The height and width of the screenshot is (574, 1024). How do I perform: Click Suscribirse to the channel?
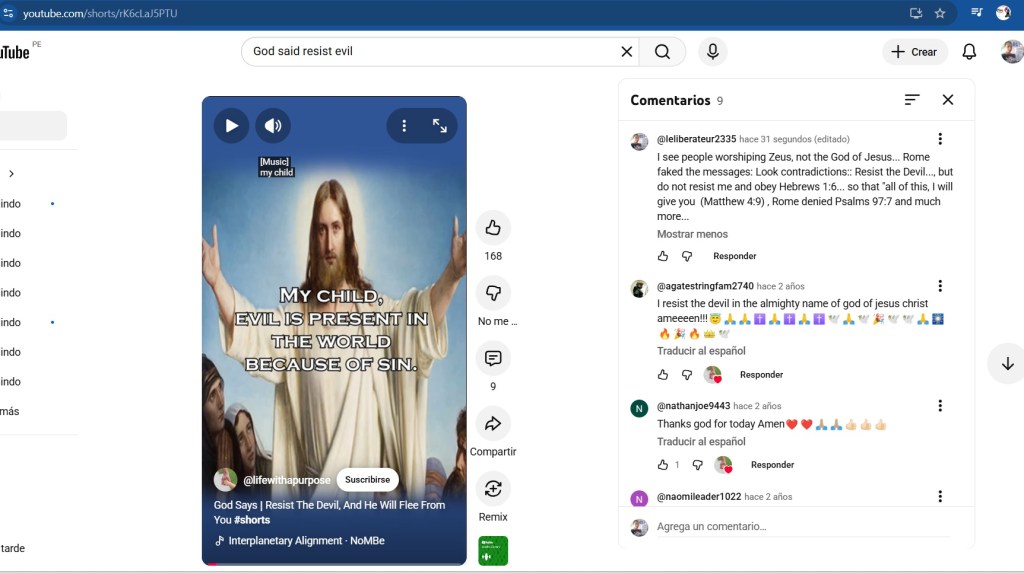(367, 480)
